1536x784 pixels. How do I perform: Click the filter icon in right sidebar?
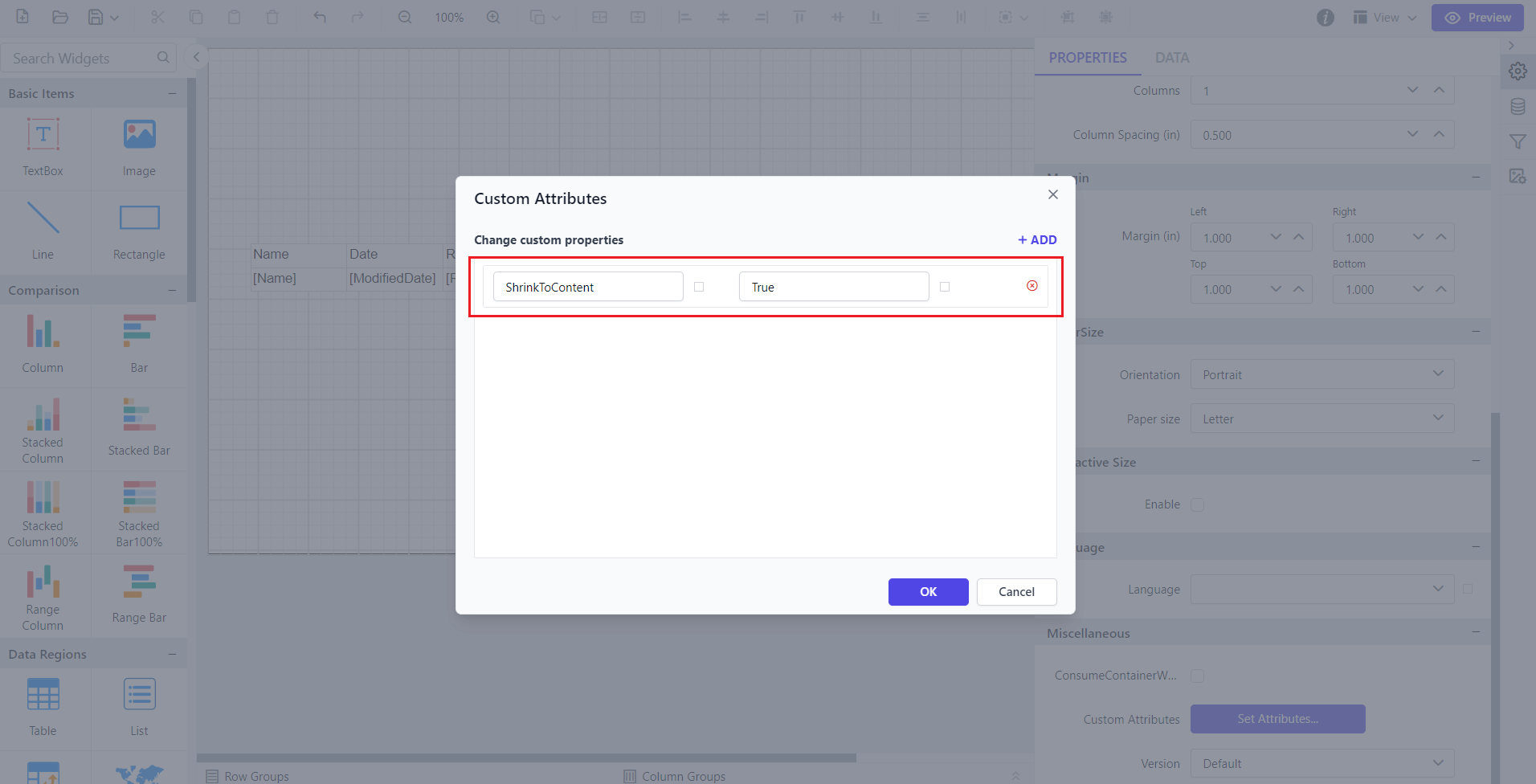pyautogui.click(x=1518, y=142)
